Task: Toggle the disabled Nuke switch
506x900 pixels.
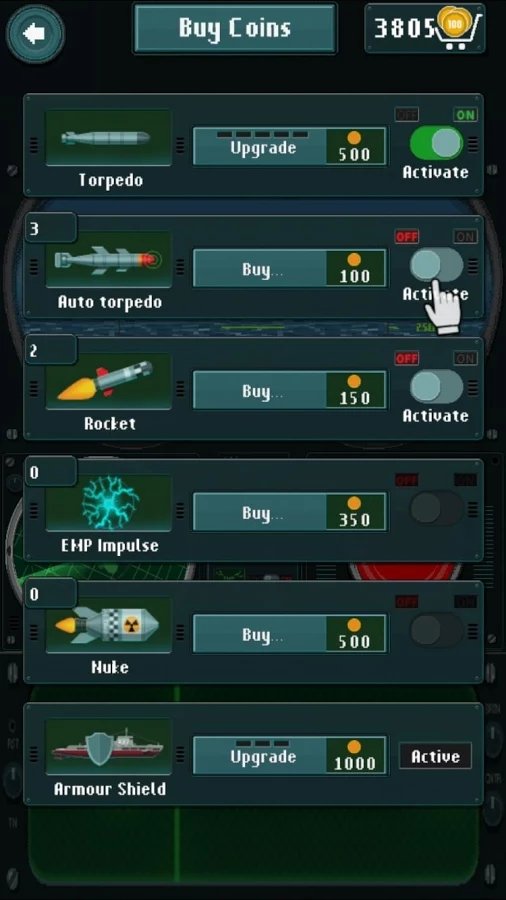Action: click(x=436, y=630)
